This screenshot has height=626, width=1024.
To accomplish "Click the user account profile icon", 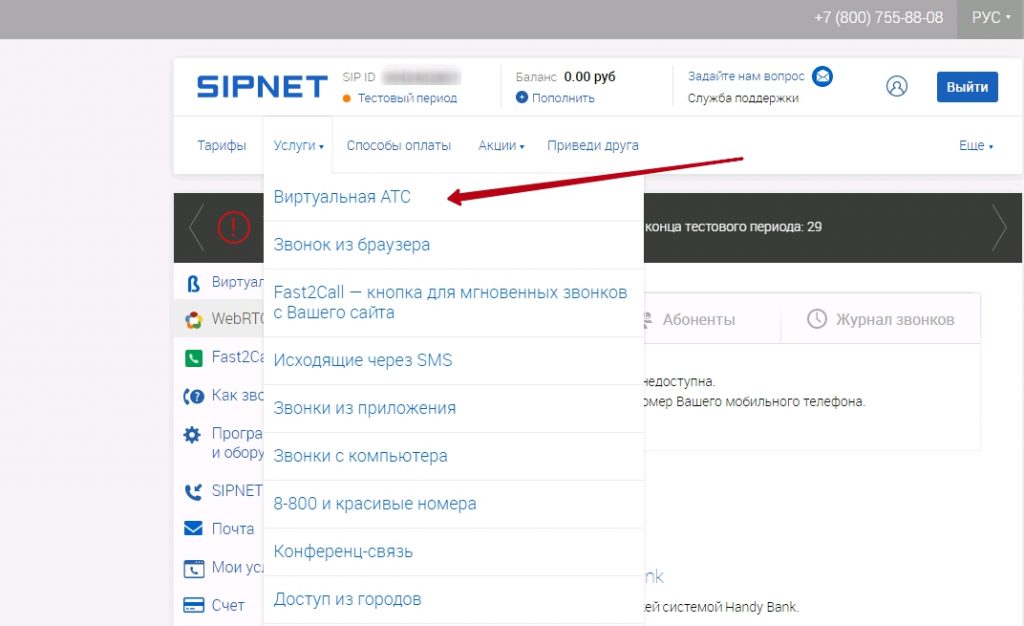I will 897,87.
